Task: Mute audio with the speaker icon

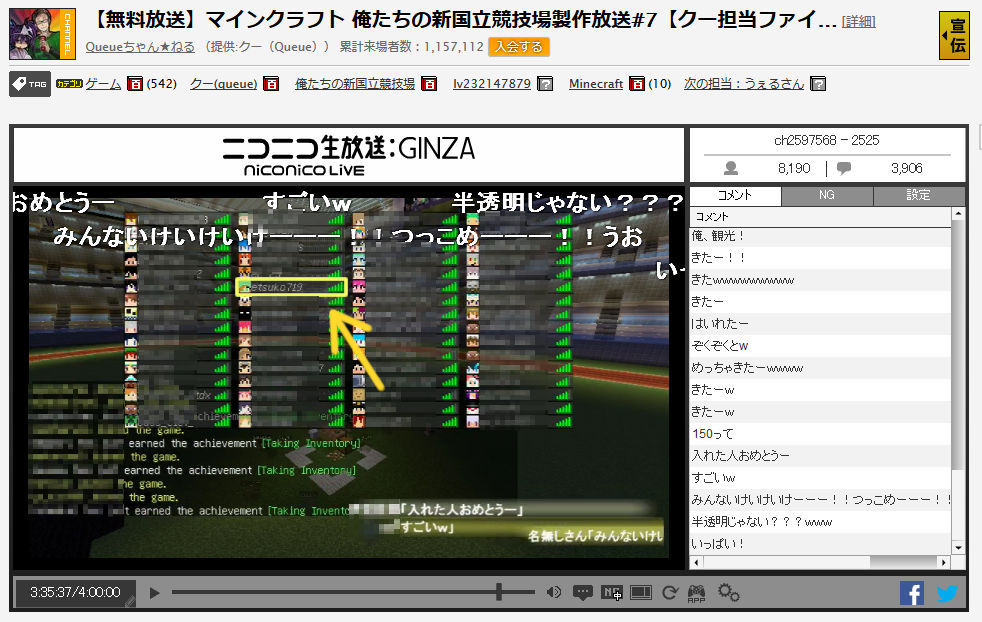Action: (x=554, y=592)
